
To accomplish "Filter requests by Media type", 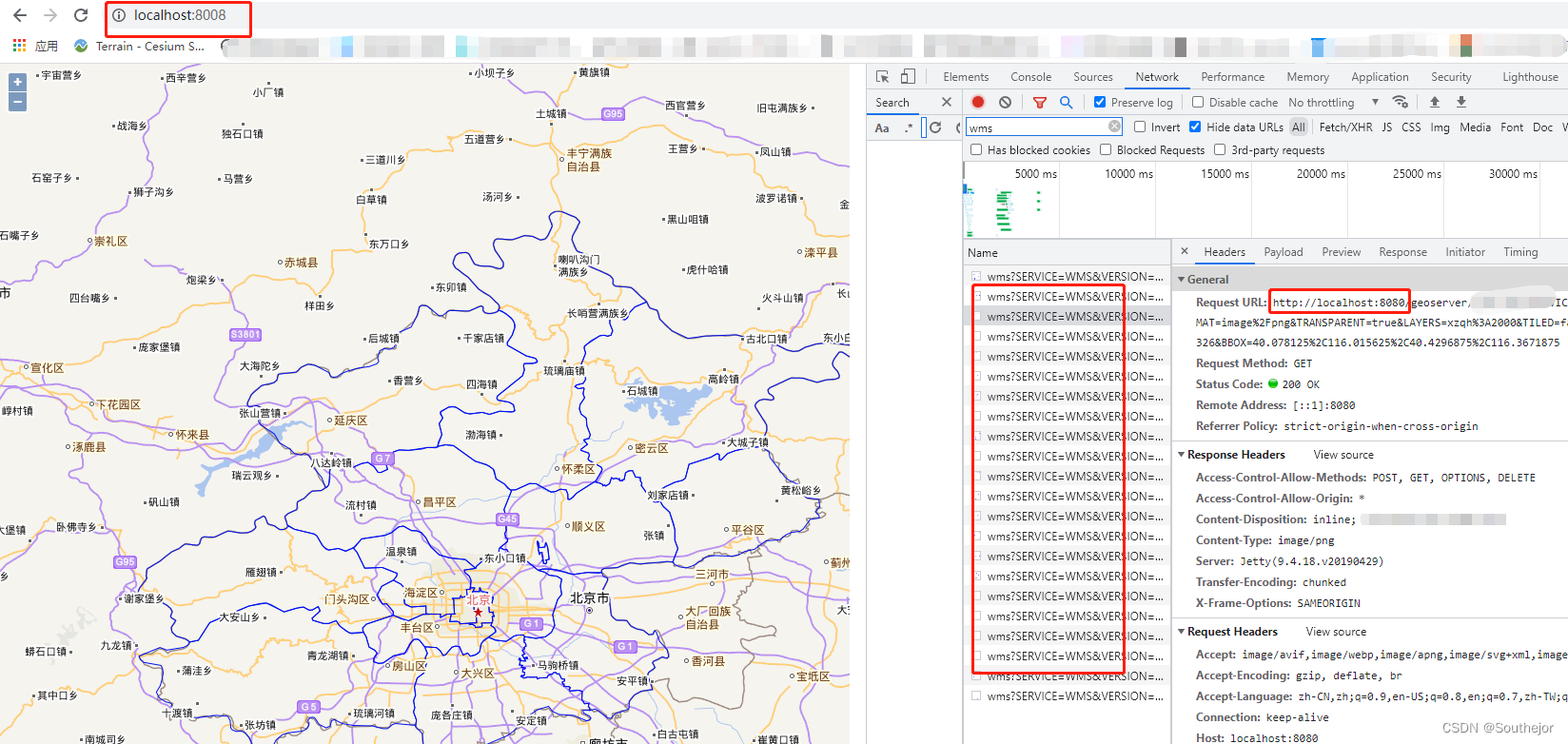I will point(1475,127).
